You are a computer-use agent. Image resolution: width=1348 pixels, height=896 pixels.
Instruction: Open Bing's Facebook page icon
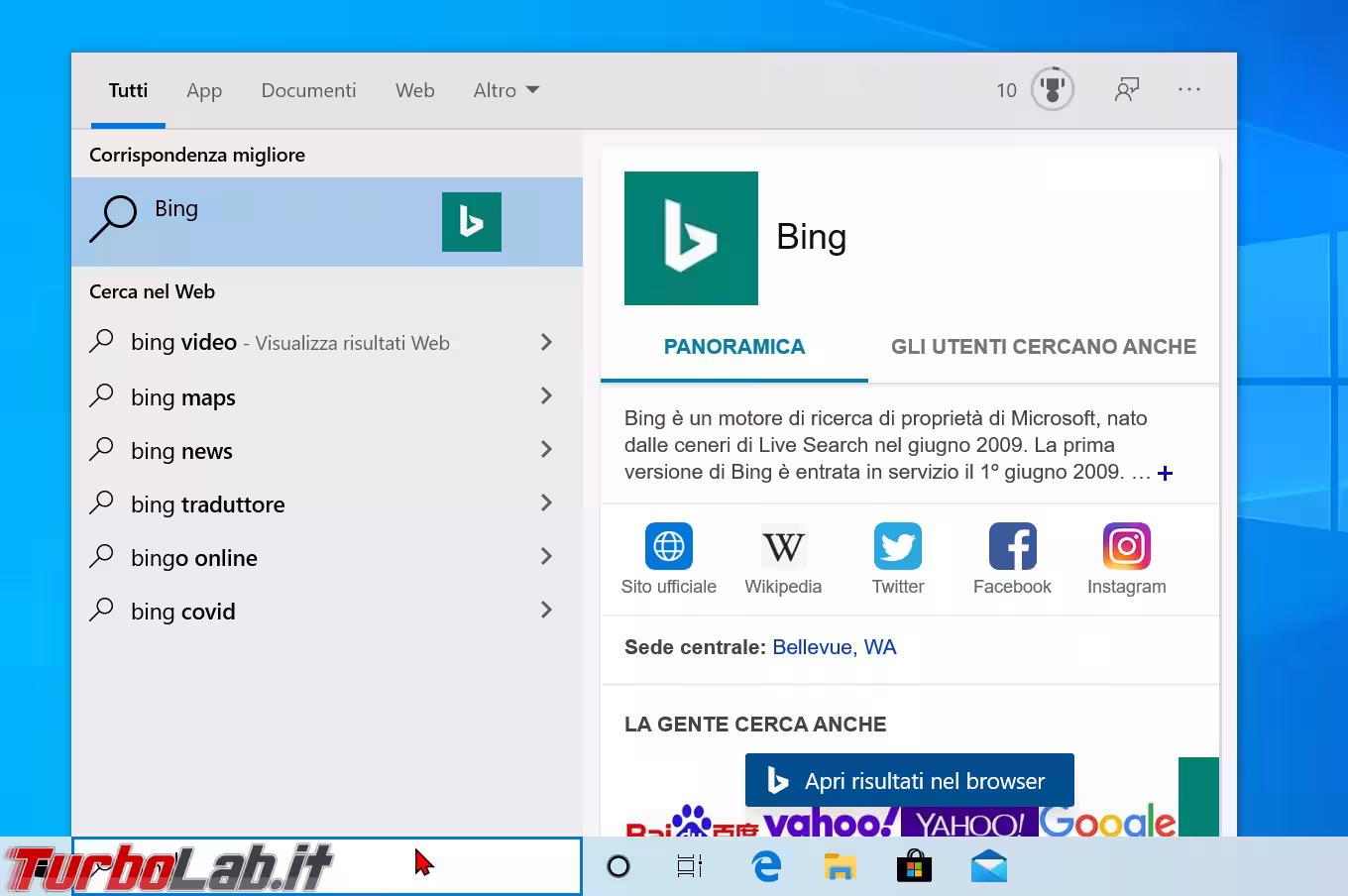point(1012,546)
